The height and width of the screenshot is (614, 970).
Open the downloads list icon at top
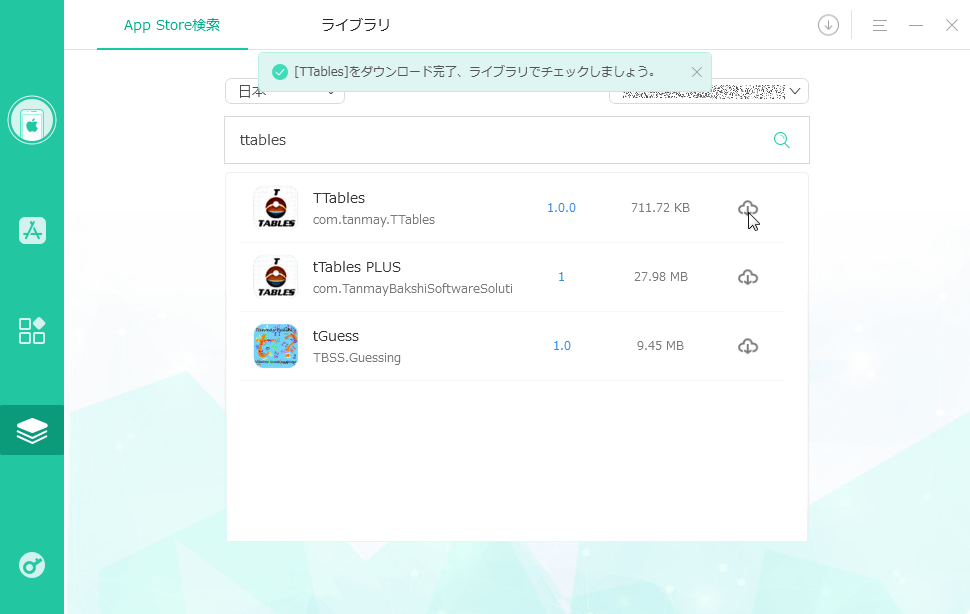[x=828, y=25]
